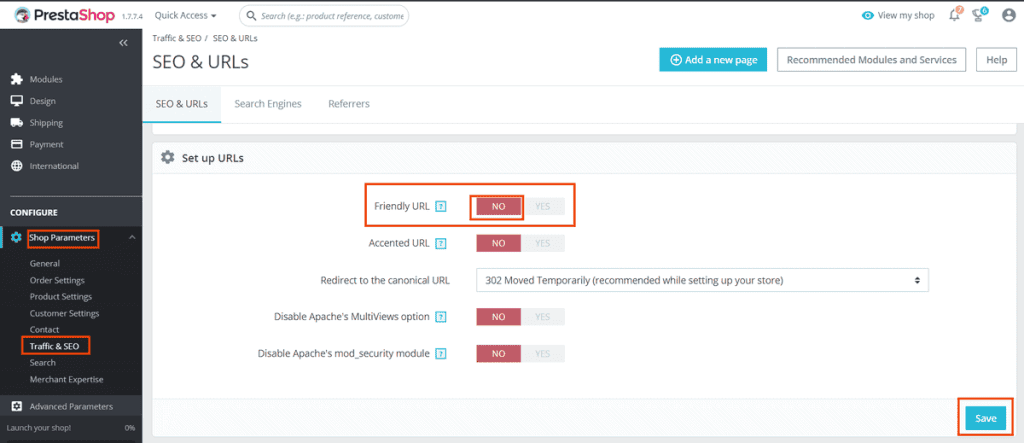This screenshot has height=443, width=1024.
Task: Click Add a new page button
Action: pos(713,59)
